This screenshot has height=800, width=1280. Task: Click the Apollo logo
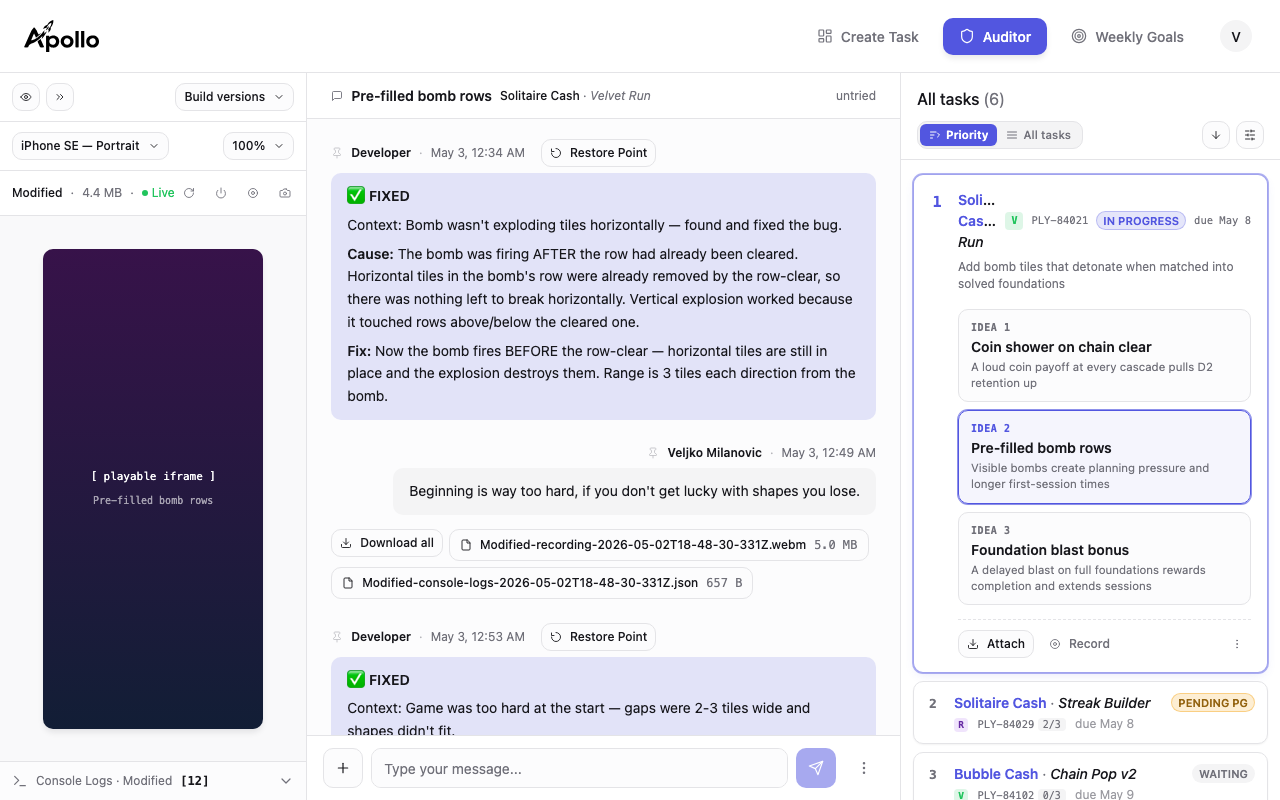click(x=62, y=37)
